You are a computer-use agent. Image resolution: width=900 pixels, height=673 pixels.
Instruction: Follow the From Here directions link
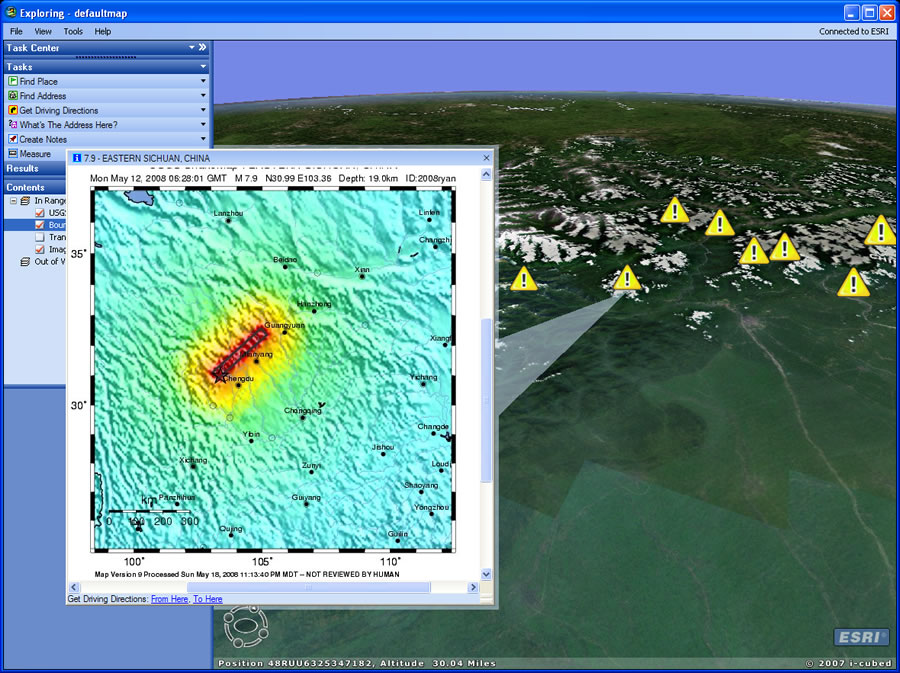[169, 599]
